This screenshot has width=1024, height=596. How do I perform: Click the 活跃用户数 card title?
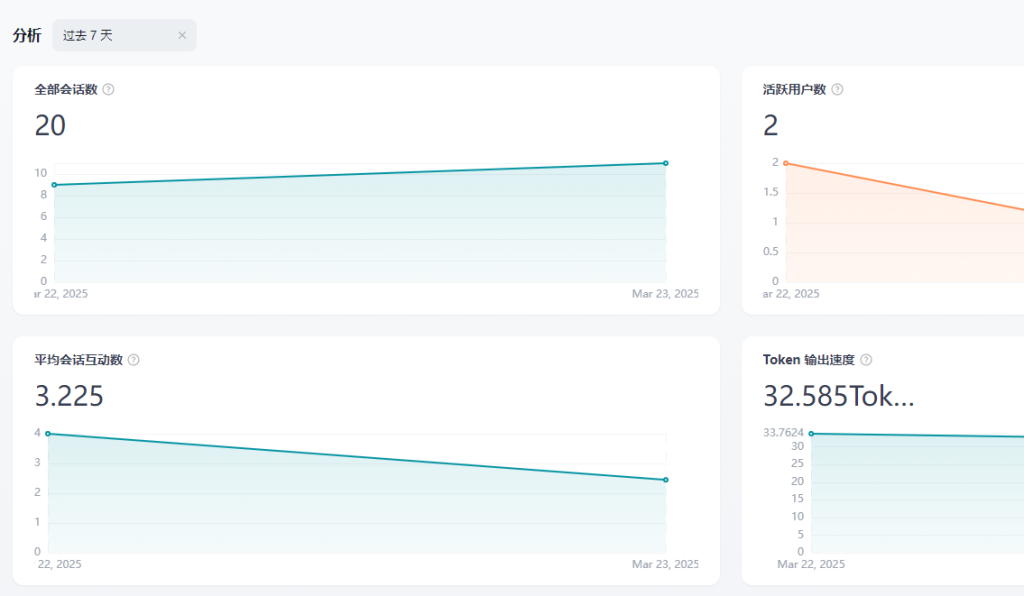(794, 89)
